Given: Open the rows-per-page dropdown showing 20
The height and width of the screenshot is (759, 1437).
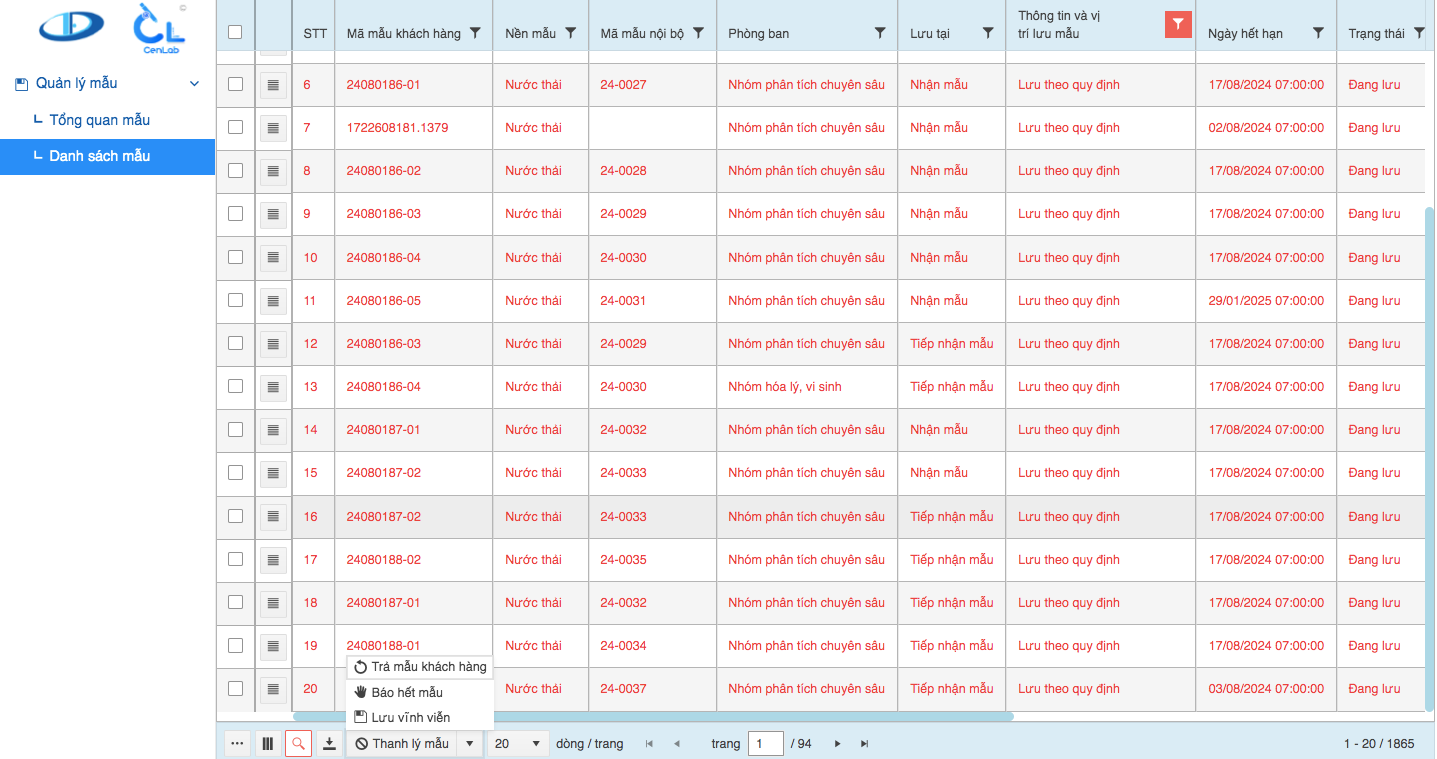Looking at the screenshot, I should 518,744.
